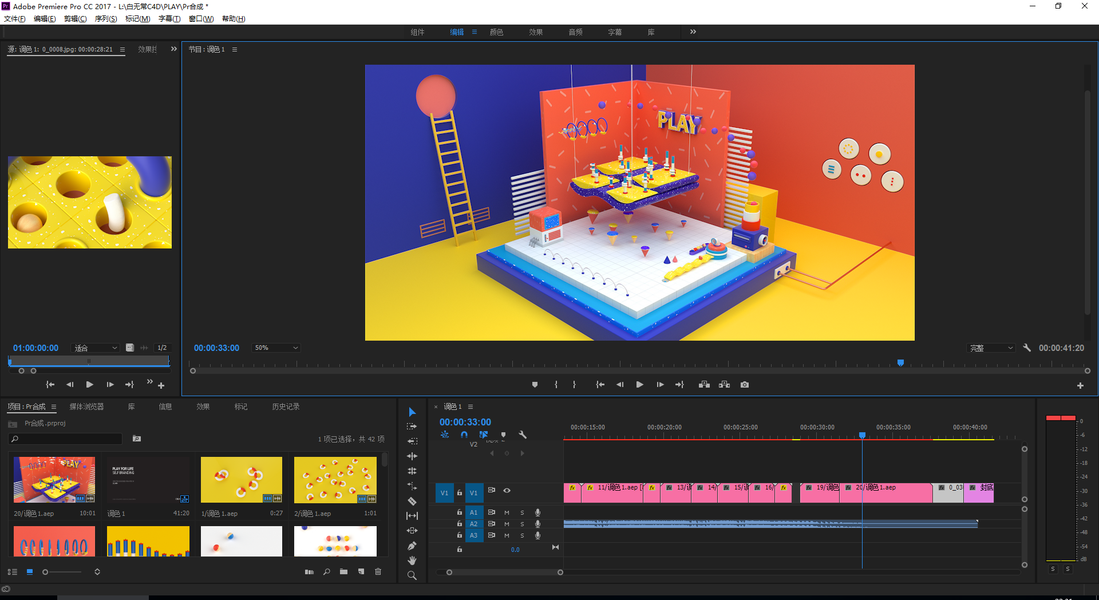Open Program monitor button editor plus
Viewport: 1099px width, 600px height.
click(x=1080, y=385)
